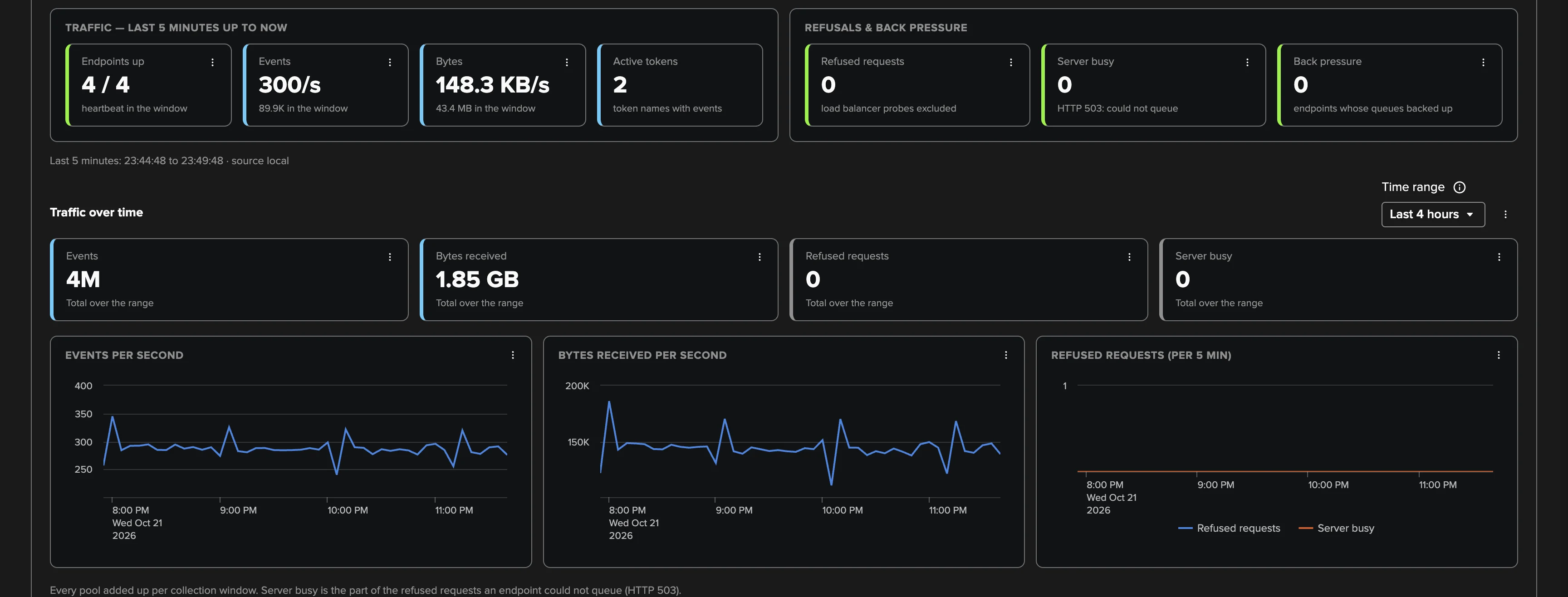Click Time range info icon

(1459, 187)
